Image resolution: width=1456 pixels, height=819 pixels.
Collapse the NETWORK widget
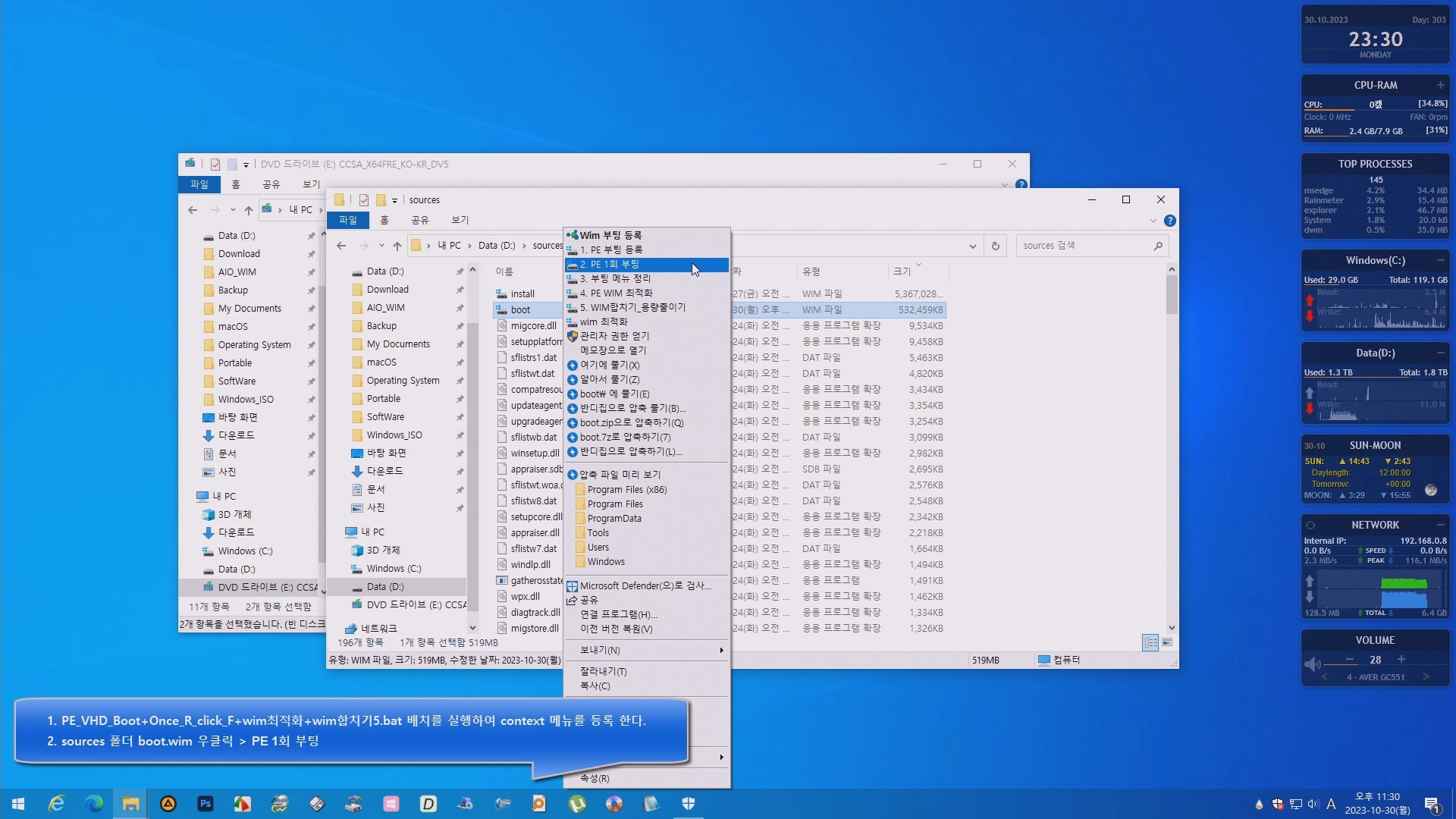coord(1440,525)
